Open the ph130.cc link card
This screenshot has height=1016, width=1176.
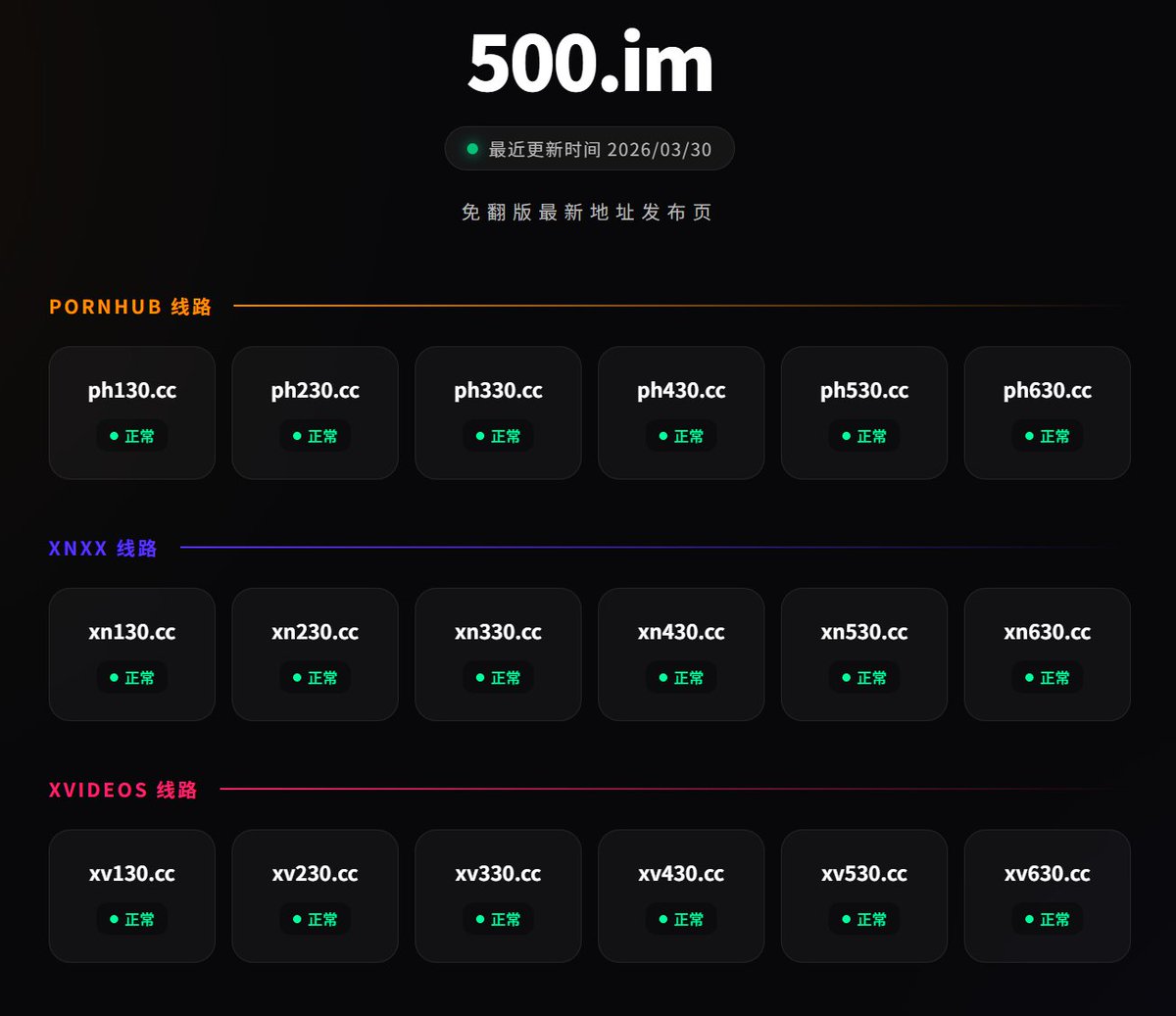(x=132, y=412)
